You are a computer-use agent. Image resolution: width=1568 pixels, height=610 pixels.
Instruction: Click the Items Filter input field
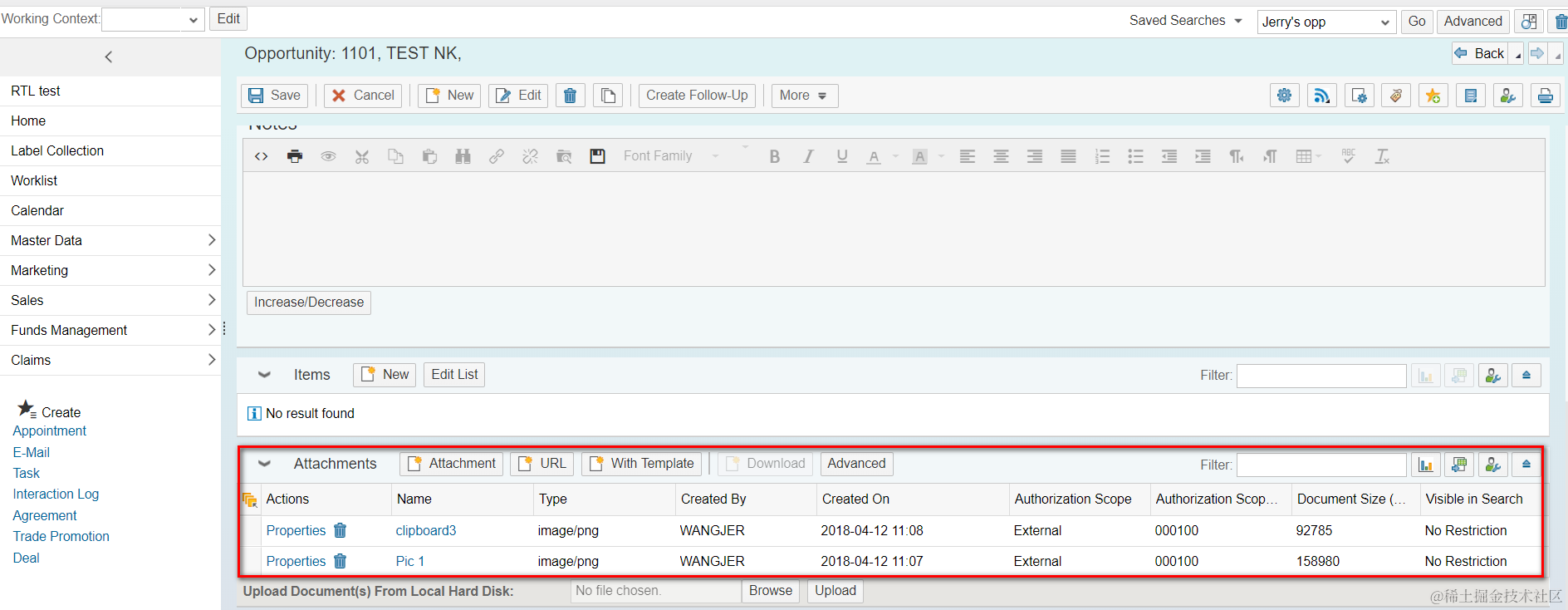pos(1321,376)
